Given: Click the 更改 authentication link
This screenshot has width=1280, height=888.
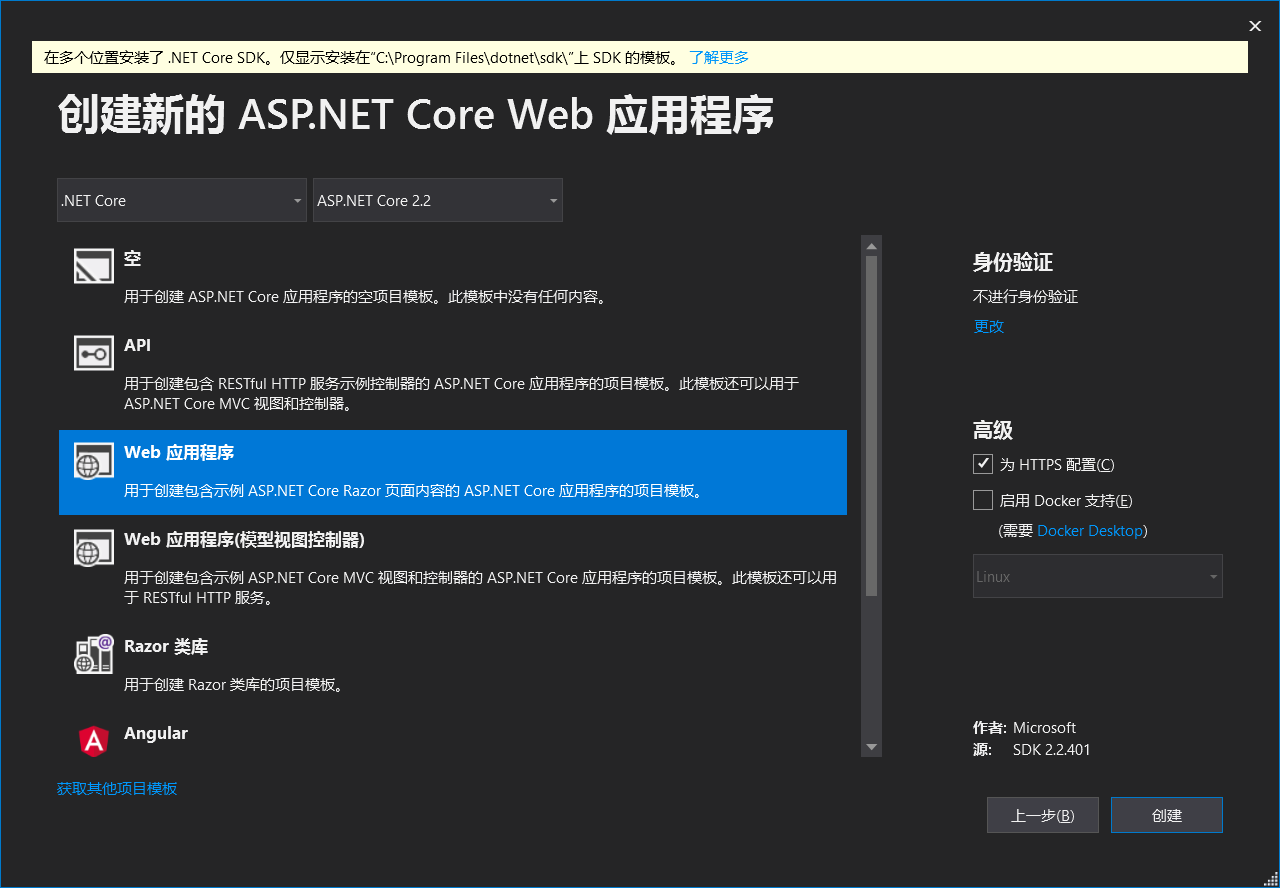Looking at the screenshot, I should 988,326.
